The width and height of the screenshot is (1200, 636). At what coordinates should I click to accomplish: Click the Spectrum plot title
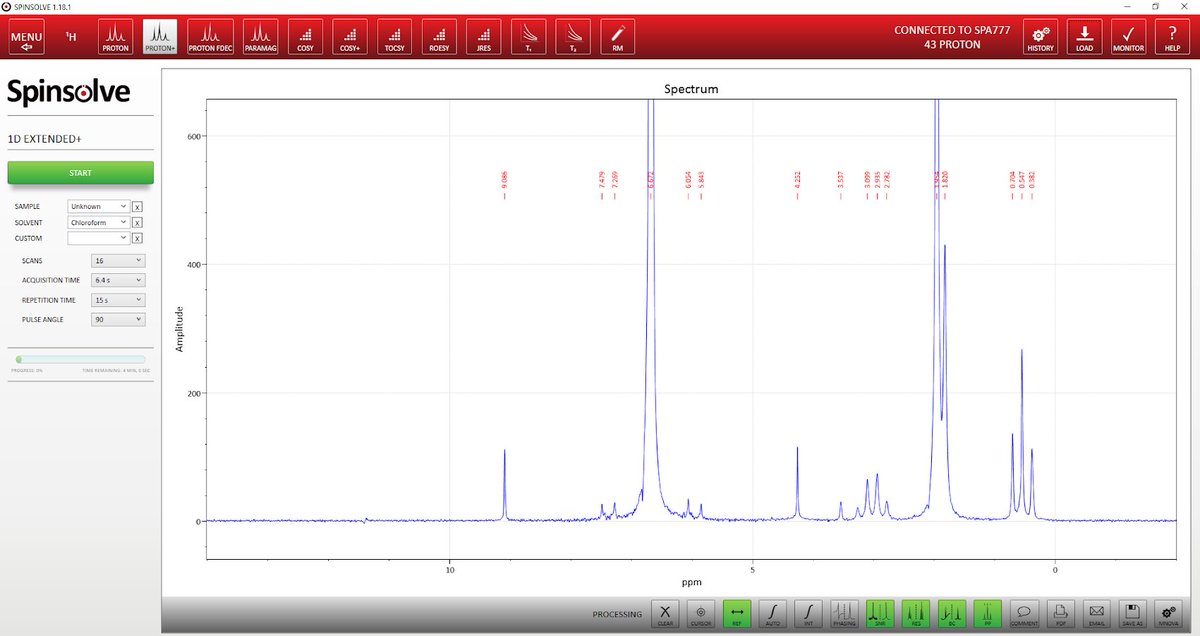[691, 89]
